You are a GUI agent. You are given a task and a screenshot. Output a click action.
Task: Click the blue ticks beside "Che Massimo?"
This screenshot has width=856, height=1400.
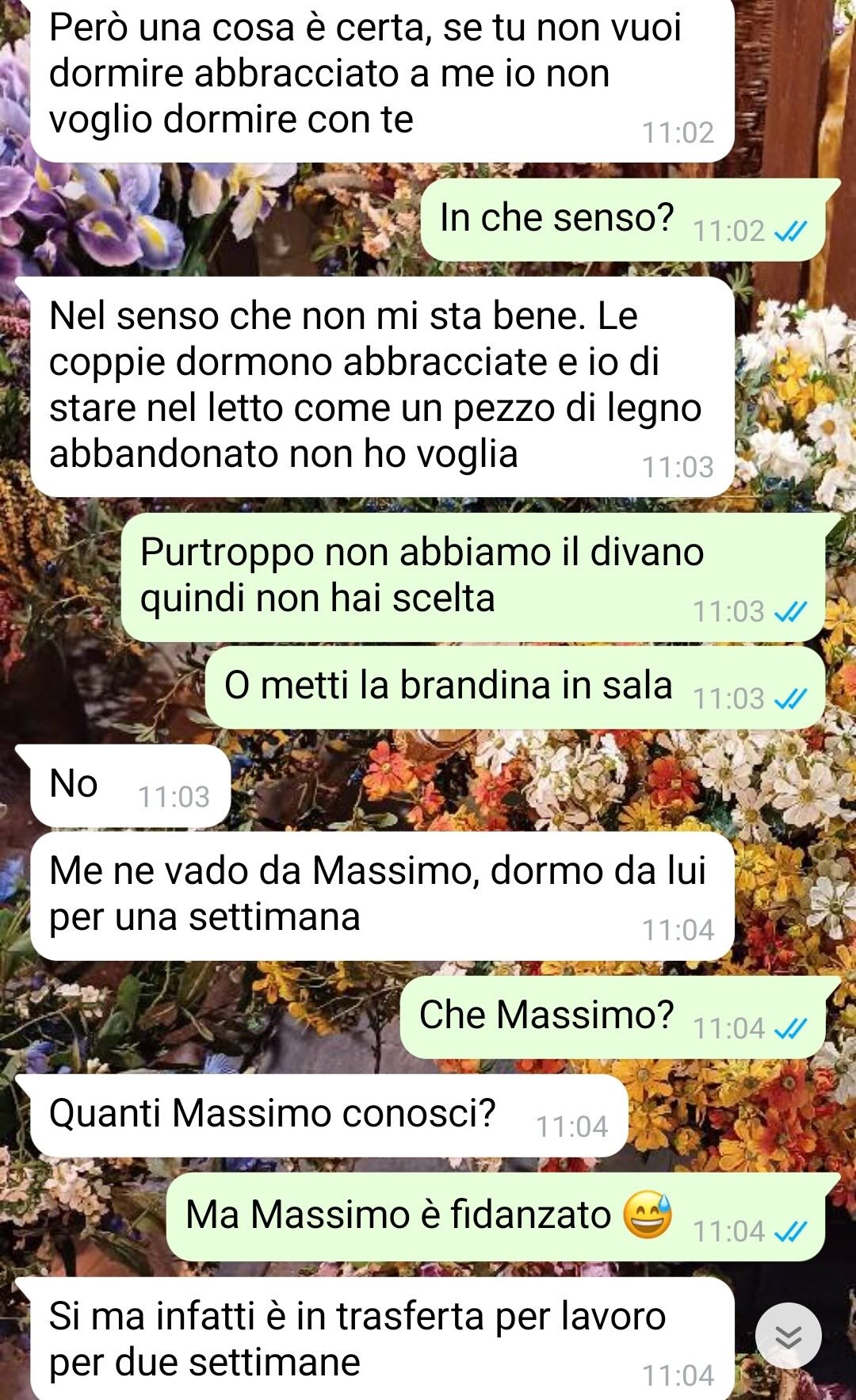click(790, 1028)
